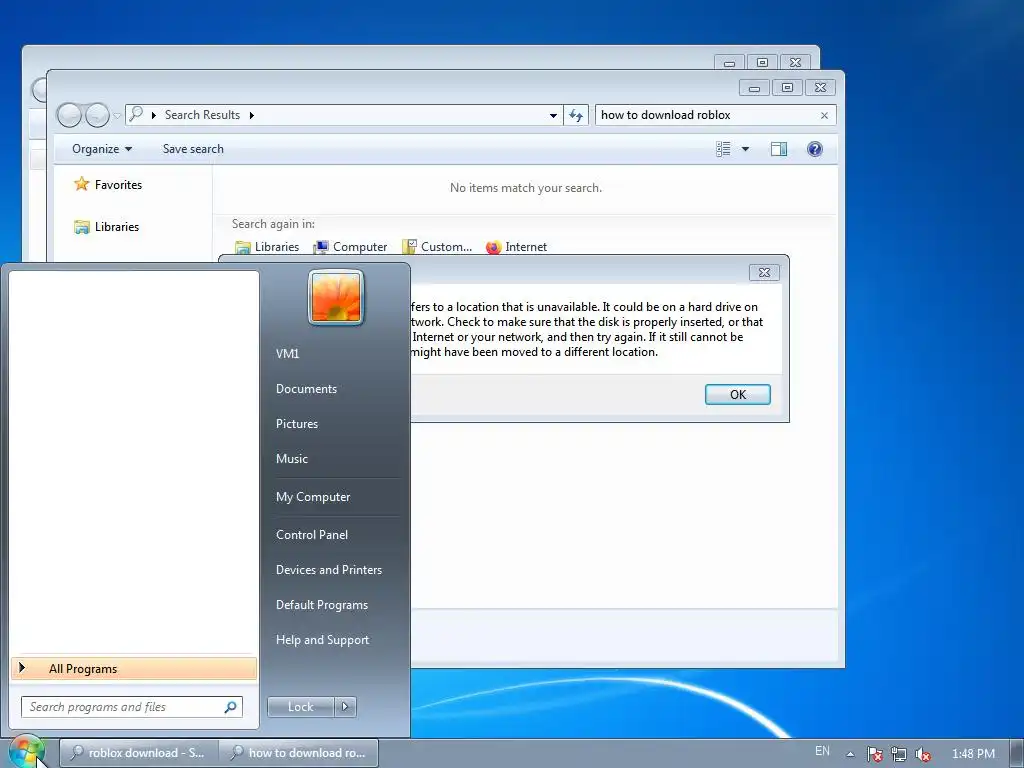Click OK in the error dialog

(x=737, y=394)
